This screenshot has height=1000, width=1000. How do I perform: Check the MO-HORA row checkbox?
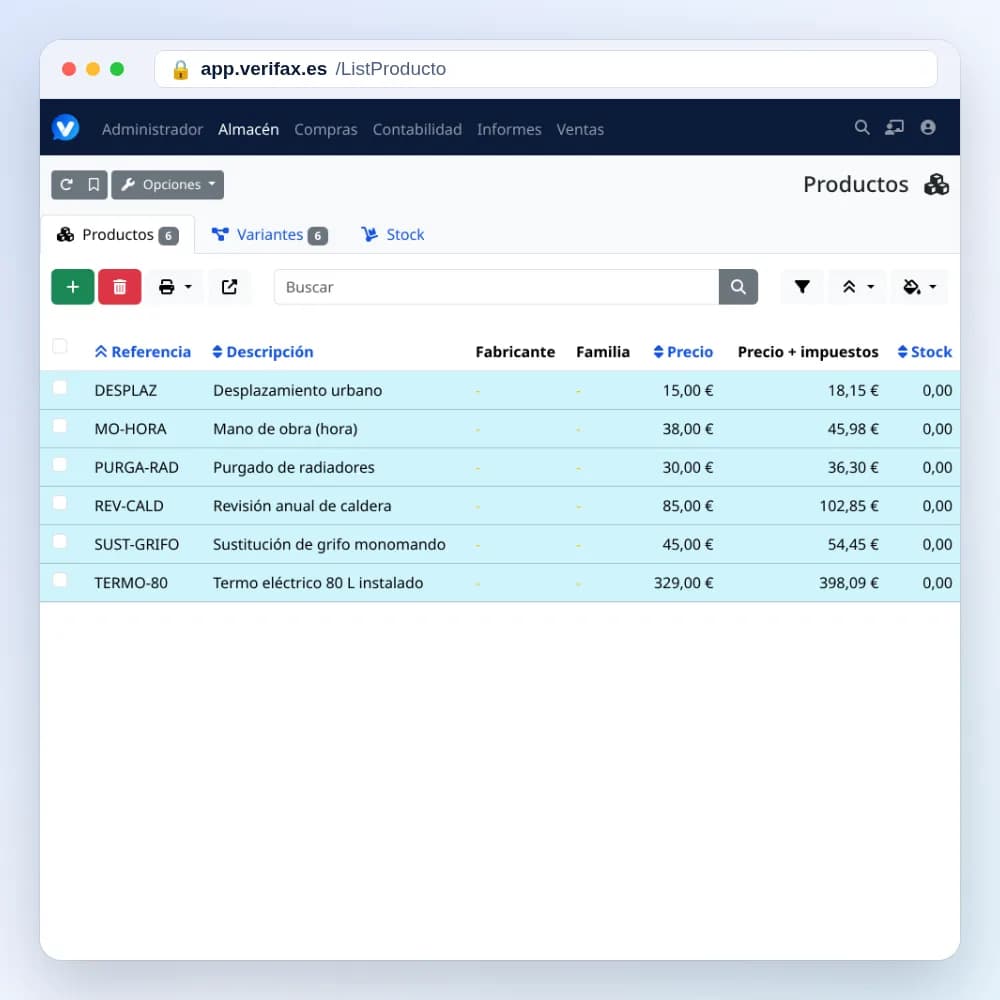[x=59, y=426]
